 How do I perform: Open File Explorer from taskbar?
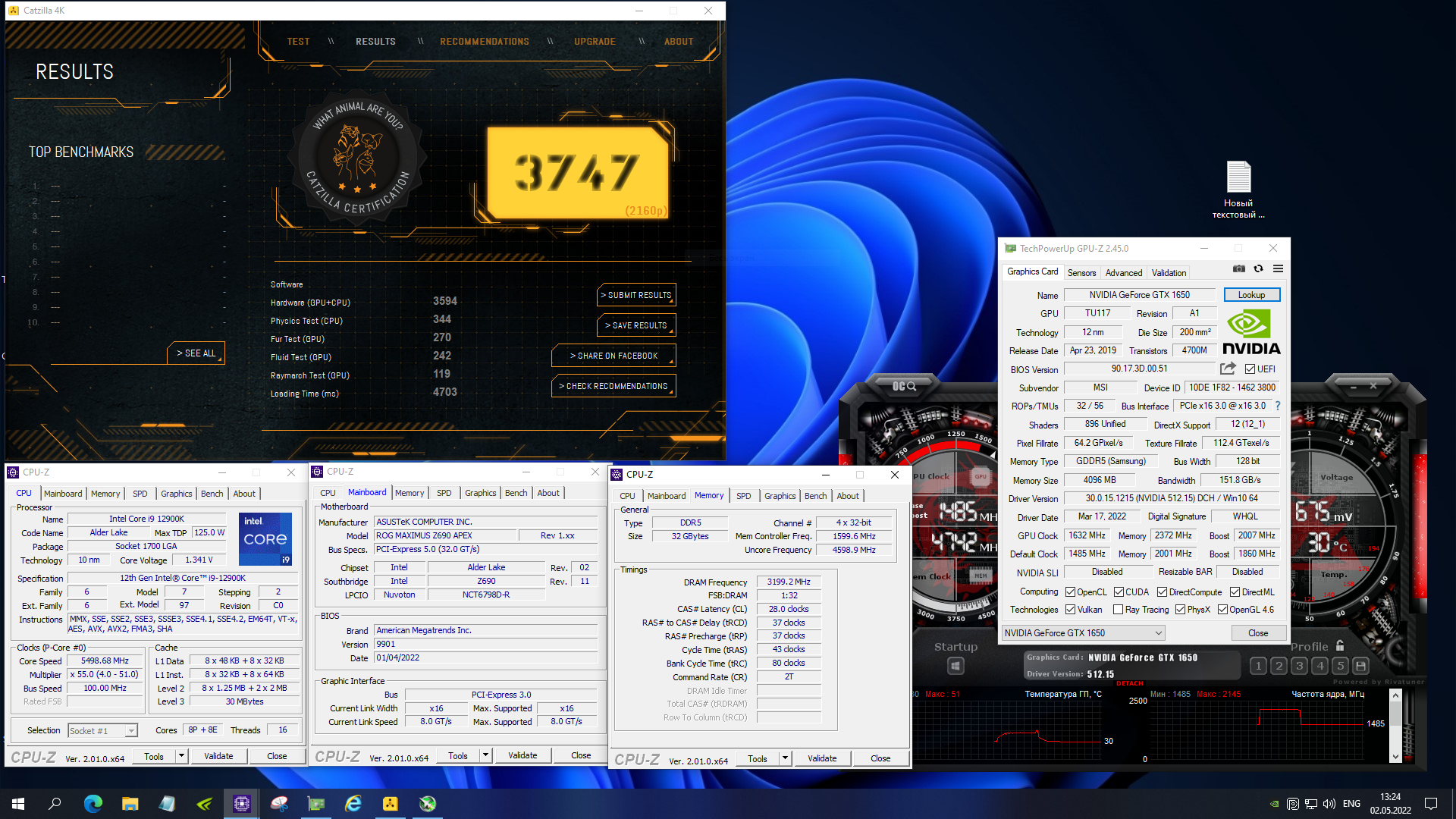[130, 804]
